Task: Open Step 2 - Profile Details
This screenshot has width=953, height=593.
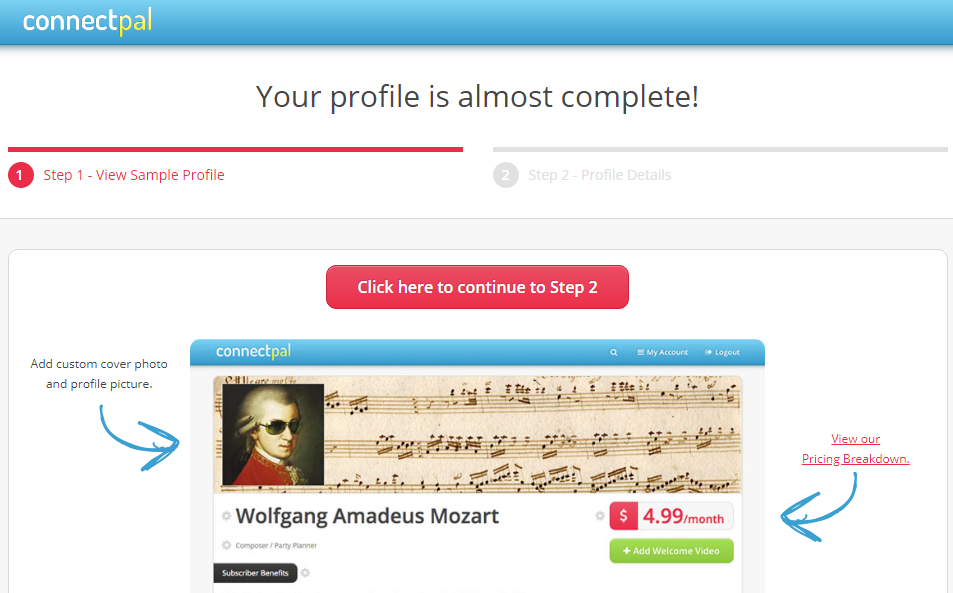Action: click(599, 175)
